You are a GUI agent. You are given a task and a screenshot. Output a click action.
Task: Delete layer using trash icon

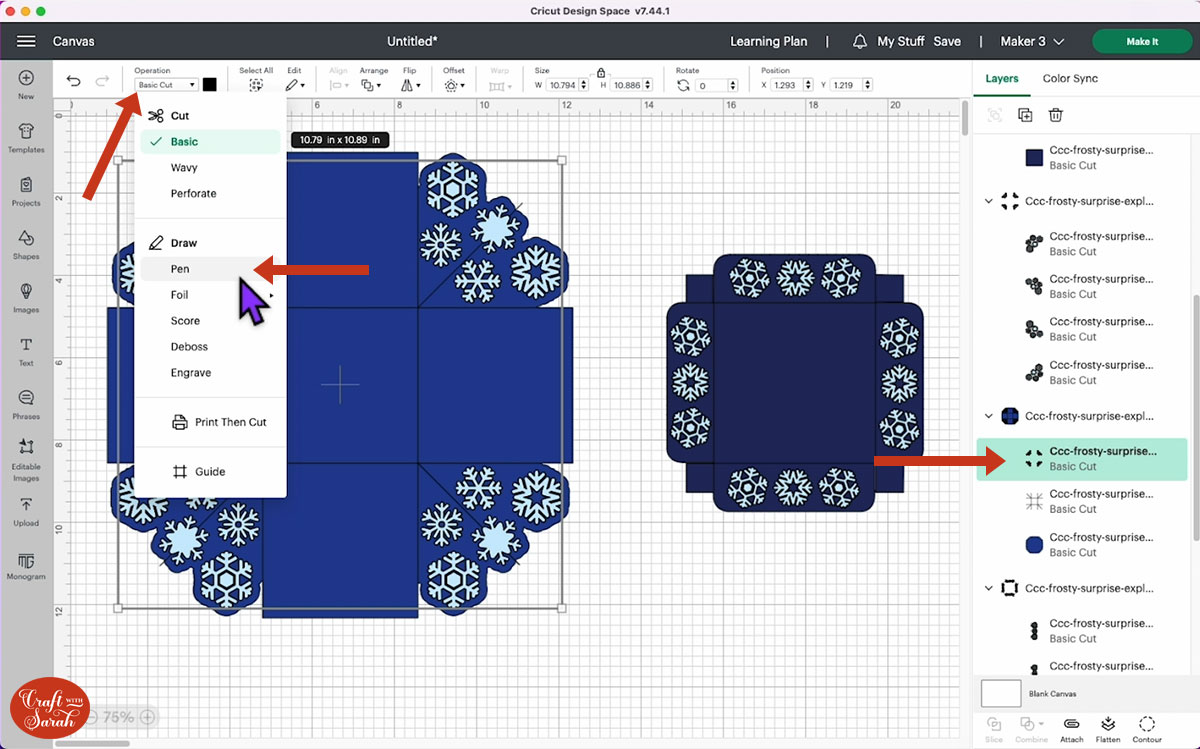click(x=1055, y=116)
